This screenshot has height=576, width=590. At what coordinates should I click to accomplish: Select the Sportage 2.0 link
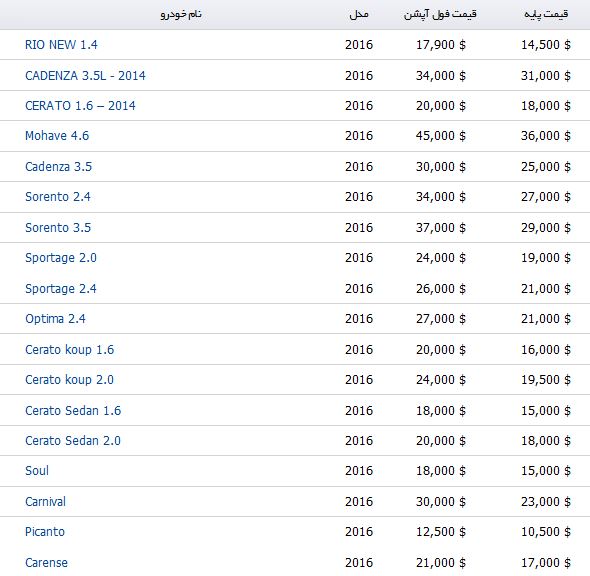[61, 258]
